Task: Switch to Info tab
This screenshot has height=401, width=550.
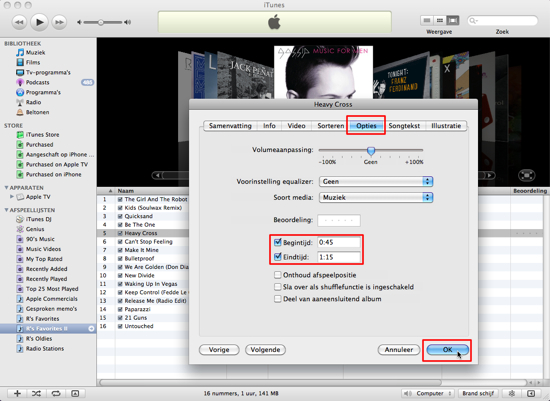Action: [269, 126]
